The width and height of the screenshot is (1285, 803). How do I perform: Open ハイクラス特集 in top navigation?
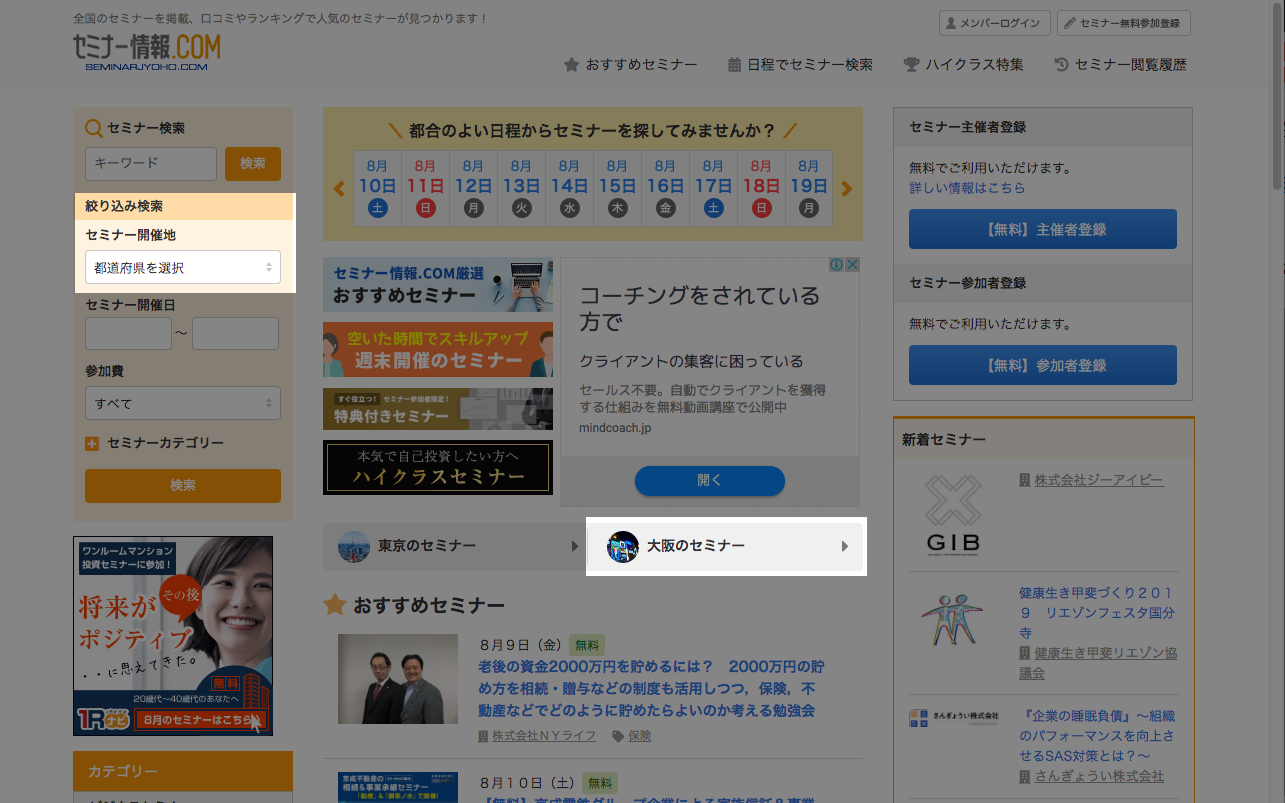pos(963,64)
